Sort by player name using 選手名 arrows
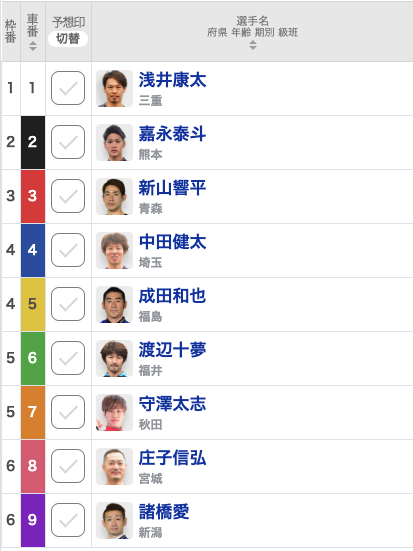 pos(253,45)
